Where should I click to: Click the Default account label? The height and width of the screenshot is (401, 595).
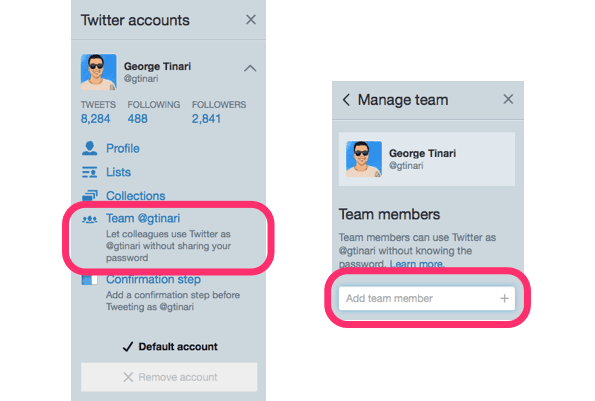178,347
